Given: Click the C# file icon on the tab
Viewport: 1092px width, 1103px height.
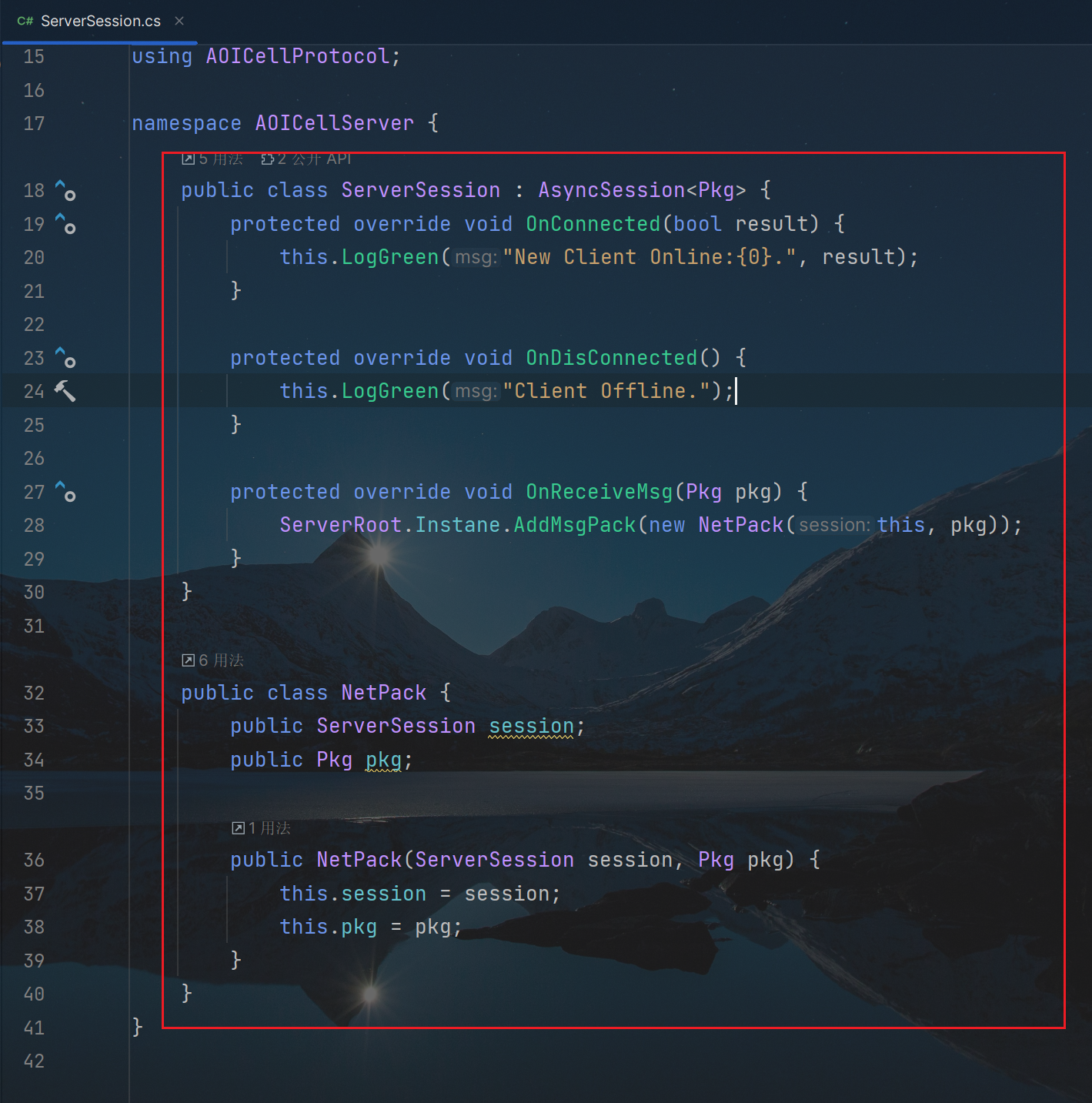Looking at the screenshot, I should 25,21.
